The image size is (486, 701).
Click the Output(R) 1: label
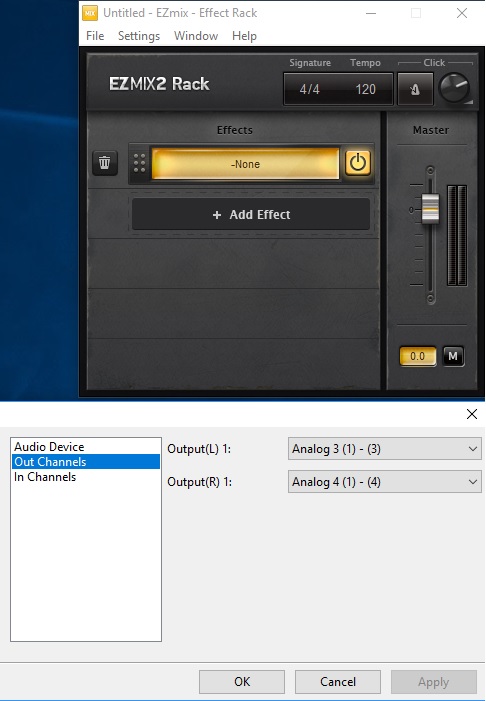click(199, 482)
